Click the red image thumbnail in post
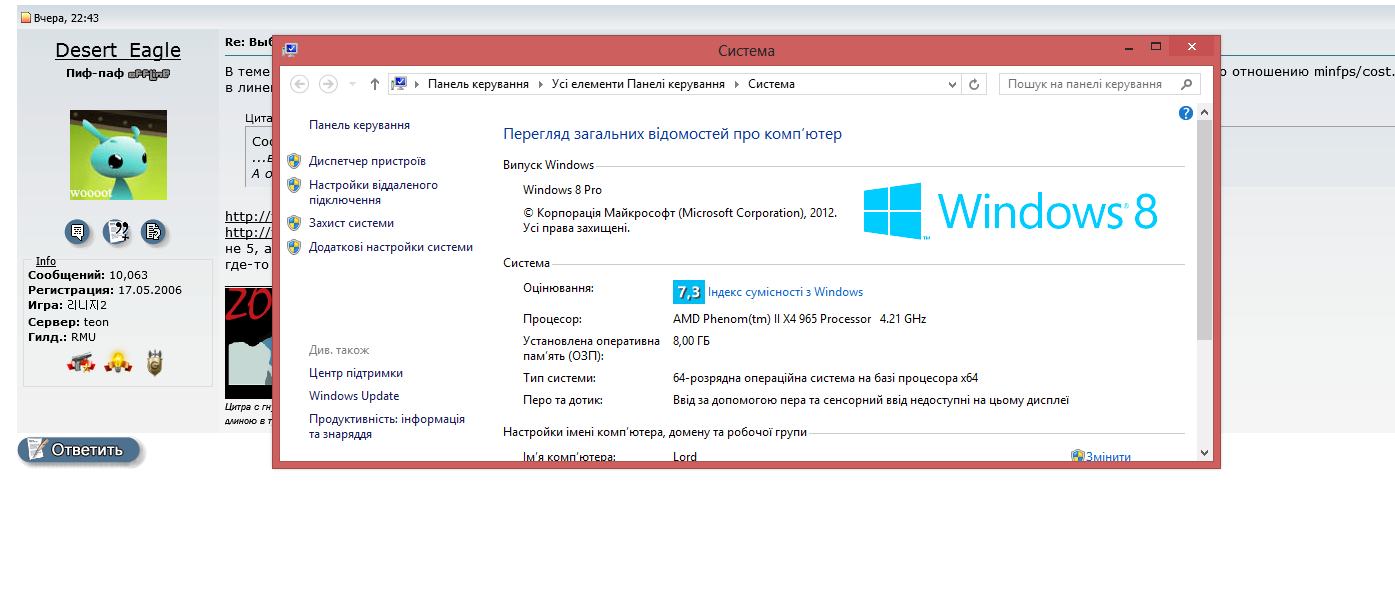1395x600 pixels. 248,342
